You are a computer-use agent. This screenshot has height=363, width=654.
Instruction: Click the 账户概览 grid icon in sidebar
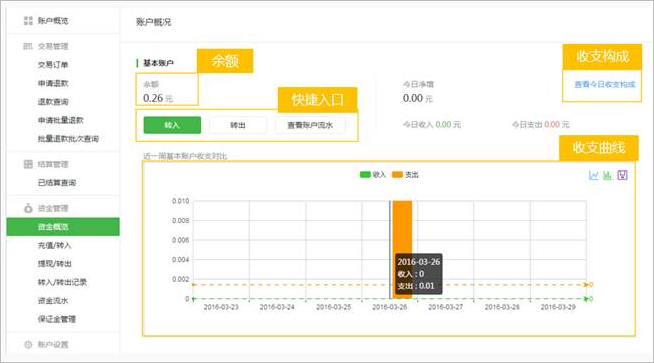tap(28, 20)
